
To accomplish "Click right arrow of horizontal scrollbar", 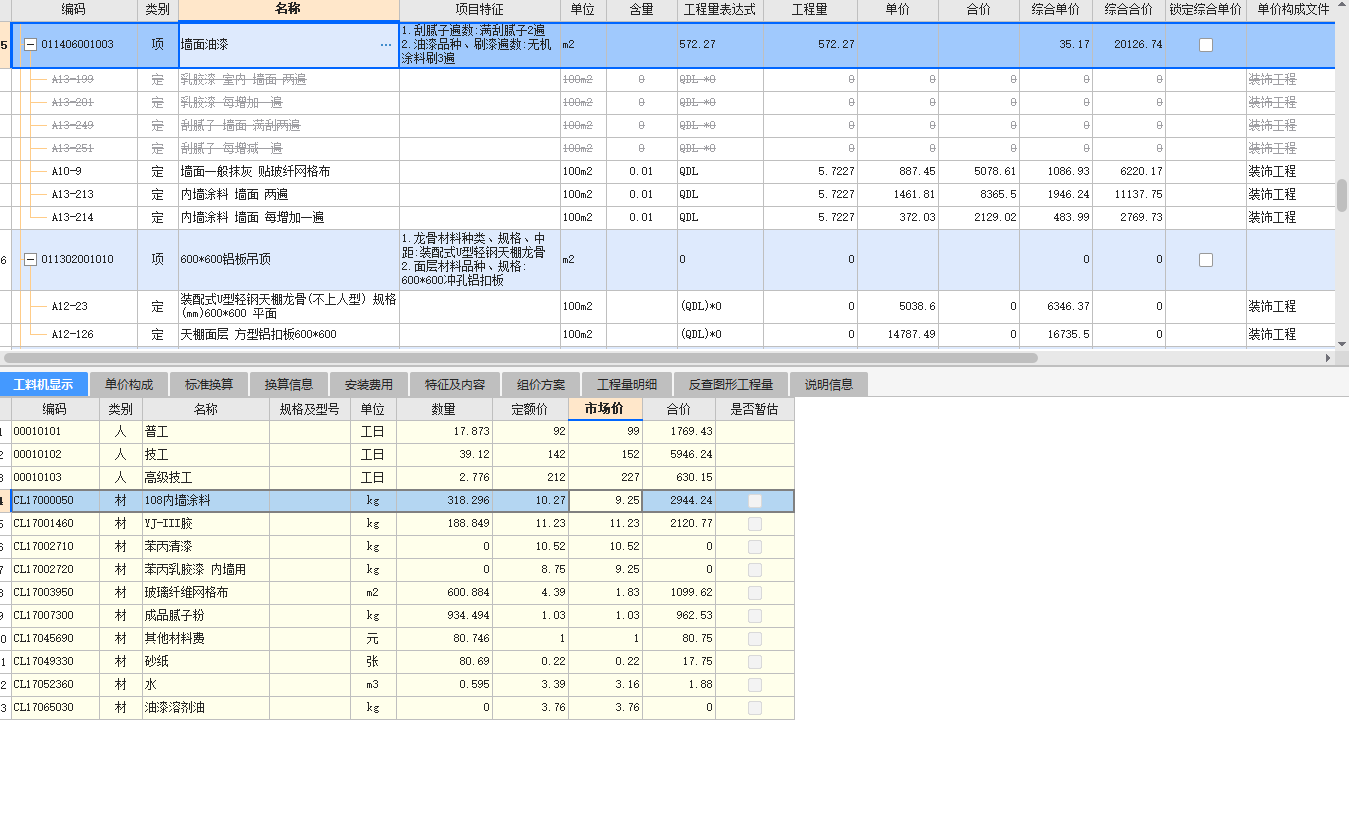I will tap(1328, 357).
